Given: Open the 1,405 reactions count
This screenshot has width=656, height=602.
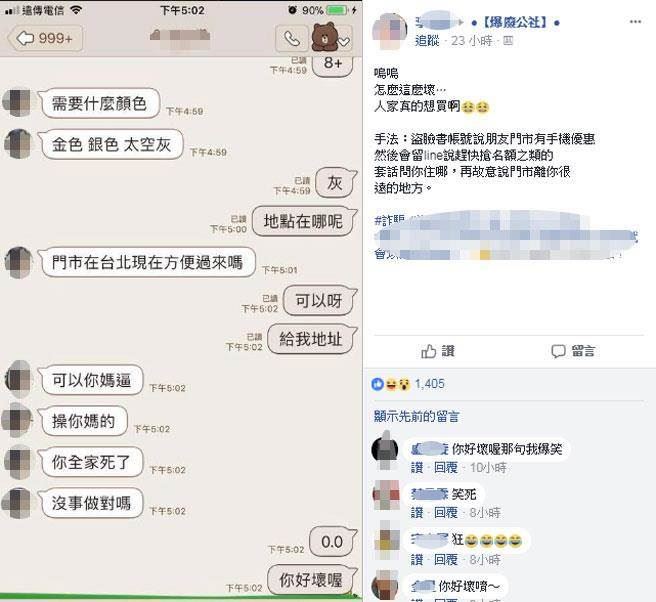Looking at the screenshot, I should (430, 384).
